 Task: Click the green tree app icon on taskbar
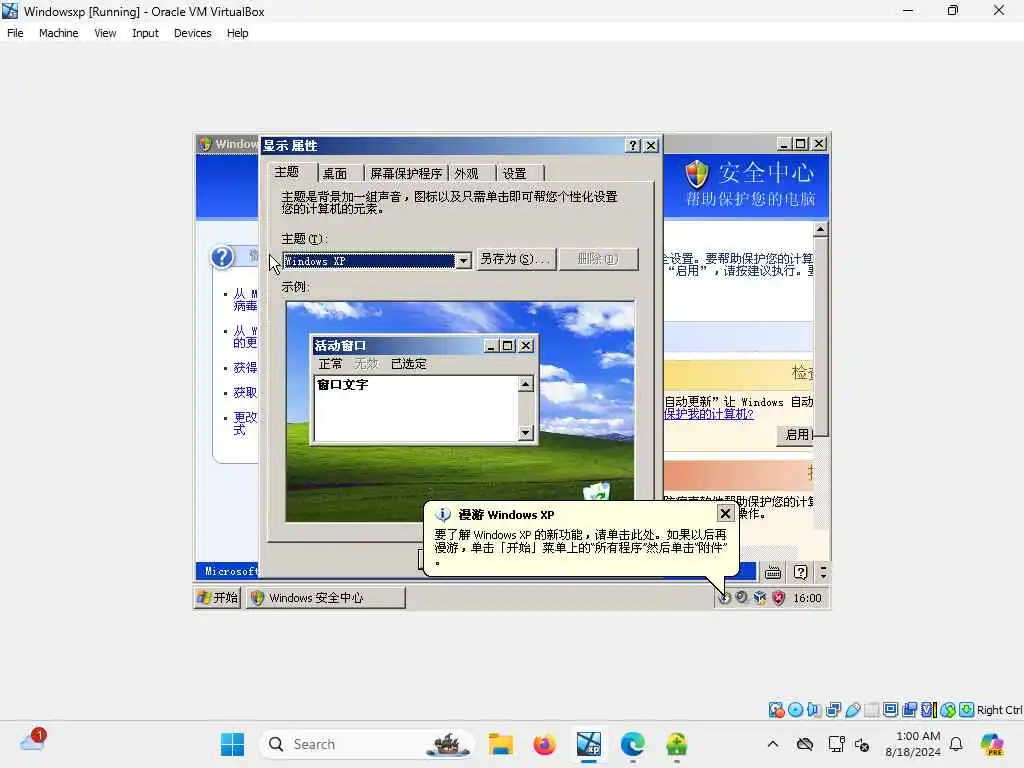[677, 744]
